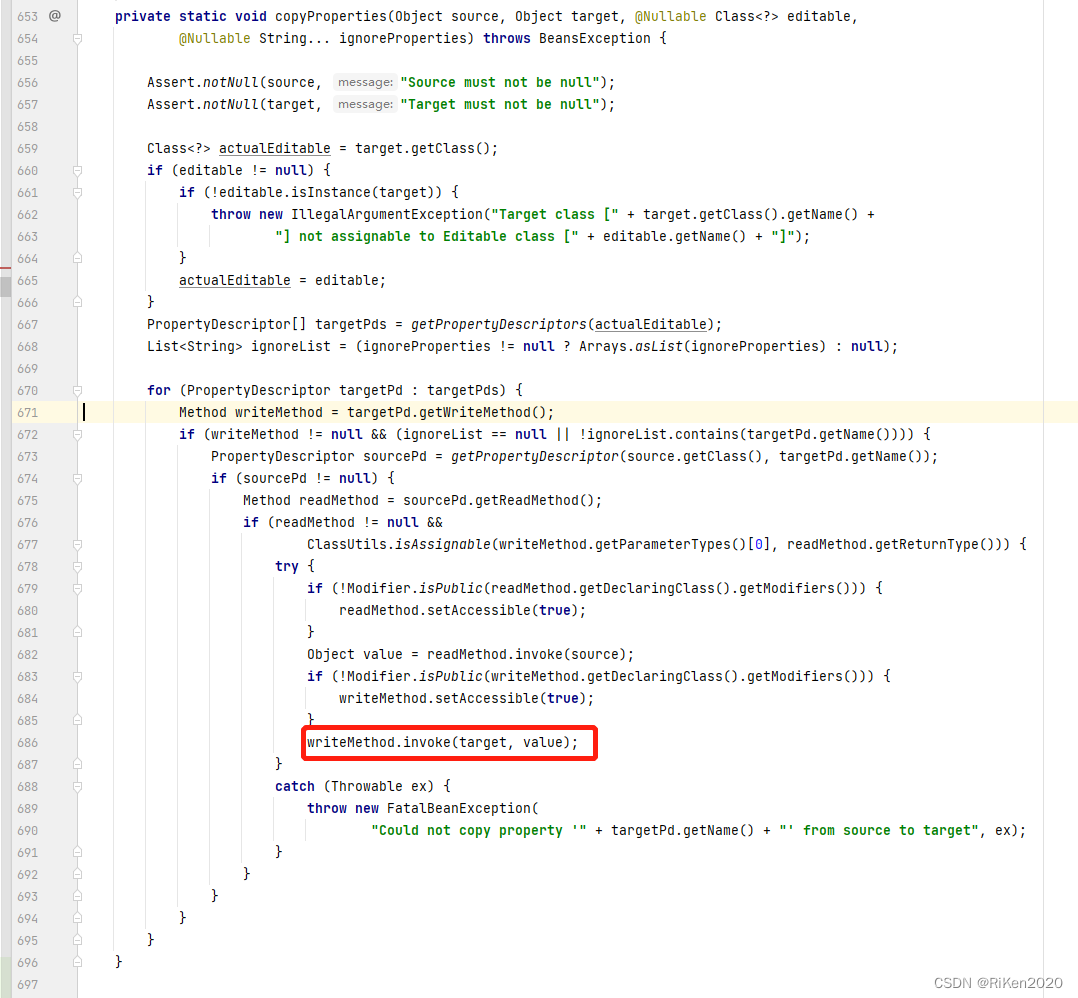1078x998 pixels.
Task: Click the highlighted writeMethod.invoke(target, value) statement
Action: click(448, 742)
